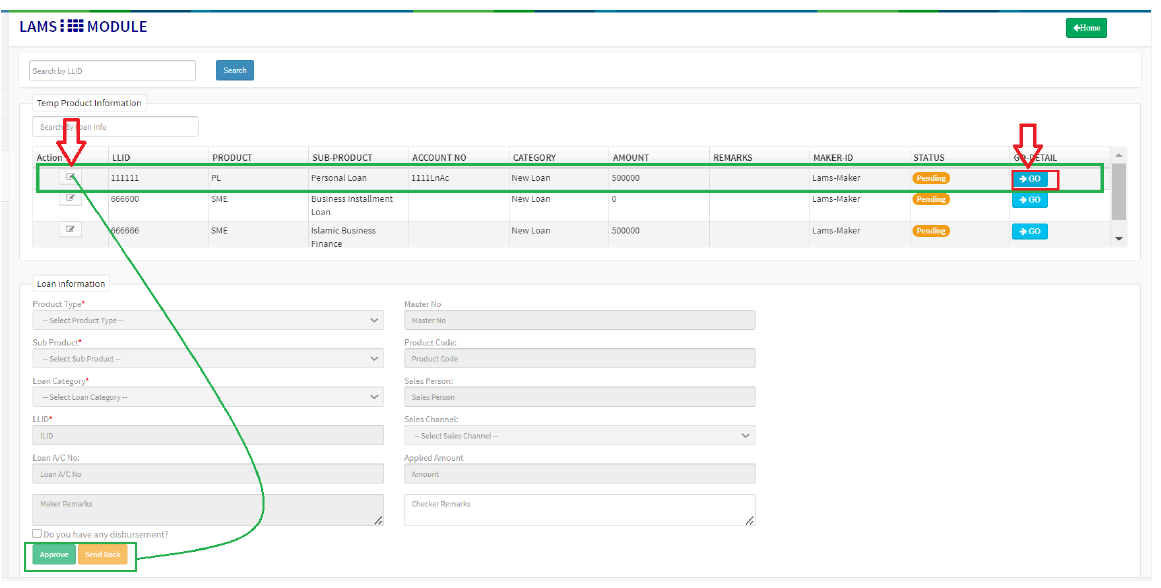The image size is (1161, 588).
Task: Check 'Do you have any disbursement?' box
Action: [x=37, y=534]
